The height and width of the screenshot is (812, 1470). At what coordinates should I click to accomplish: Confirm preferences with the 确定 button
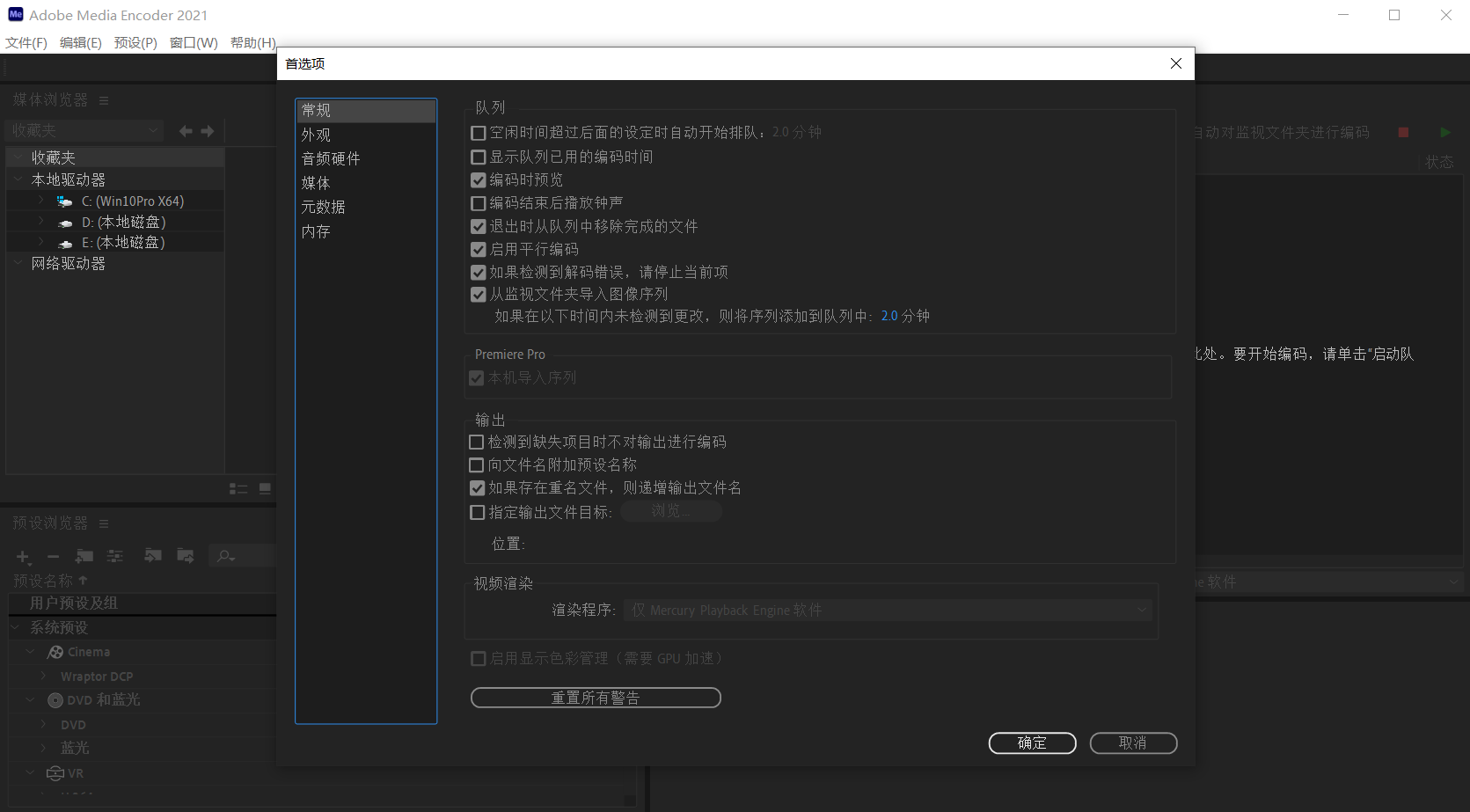click(1031, 743)
